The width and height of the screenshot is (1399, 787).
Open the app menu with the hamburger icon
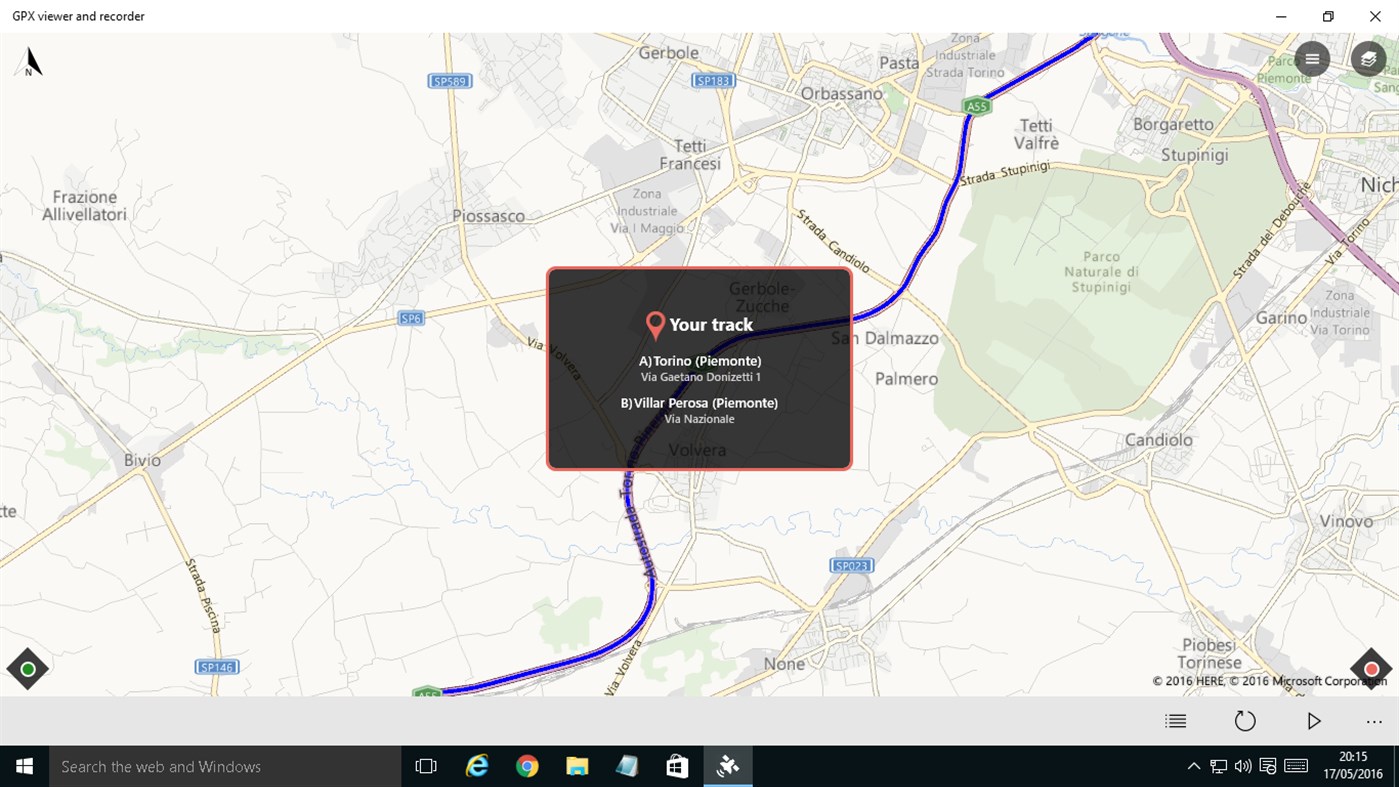(1311, 58)
